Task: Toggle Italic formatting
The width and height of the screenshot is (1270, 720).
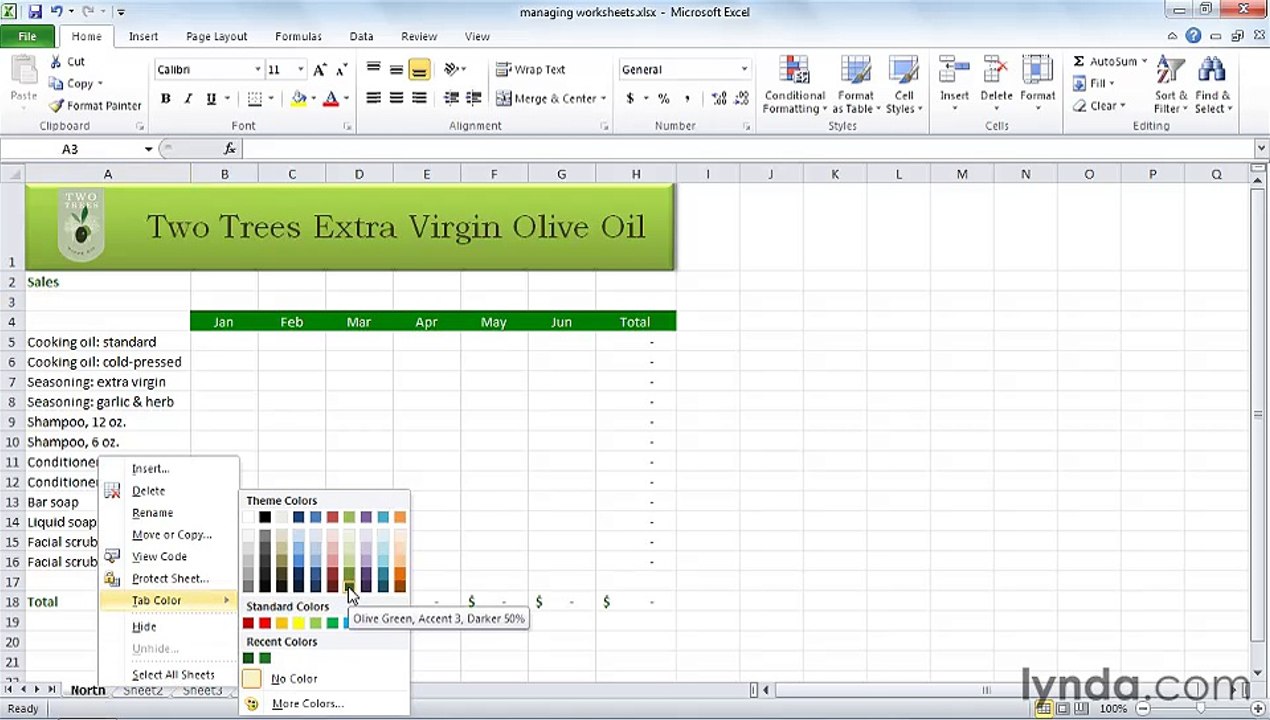Action: coord(188,99)
